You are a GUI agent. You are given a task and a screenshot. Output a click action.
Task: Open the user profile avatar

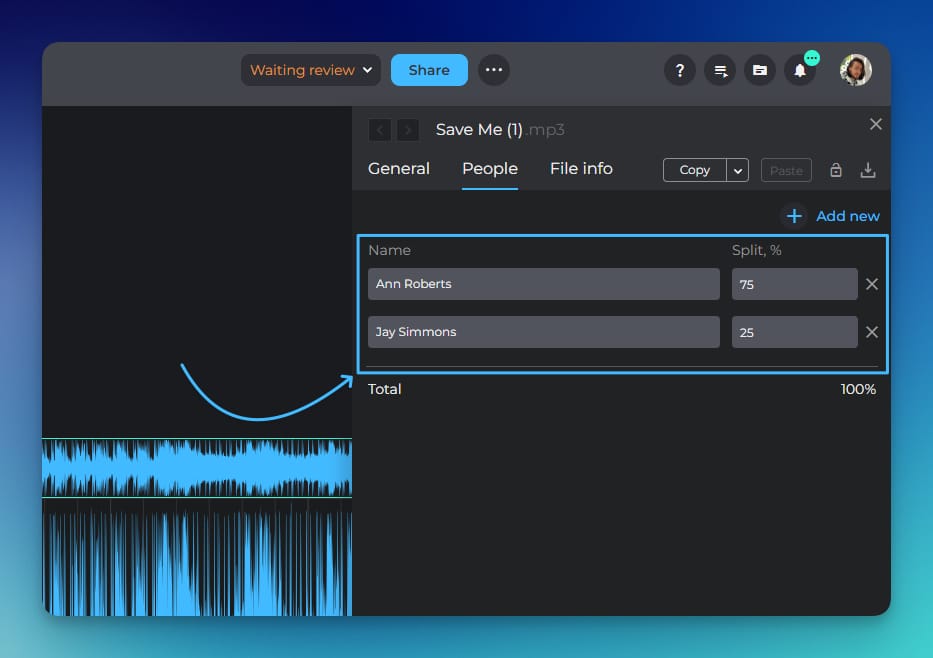click(856, 70)
